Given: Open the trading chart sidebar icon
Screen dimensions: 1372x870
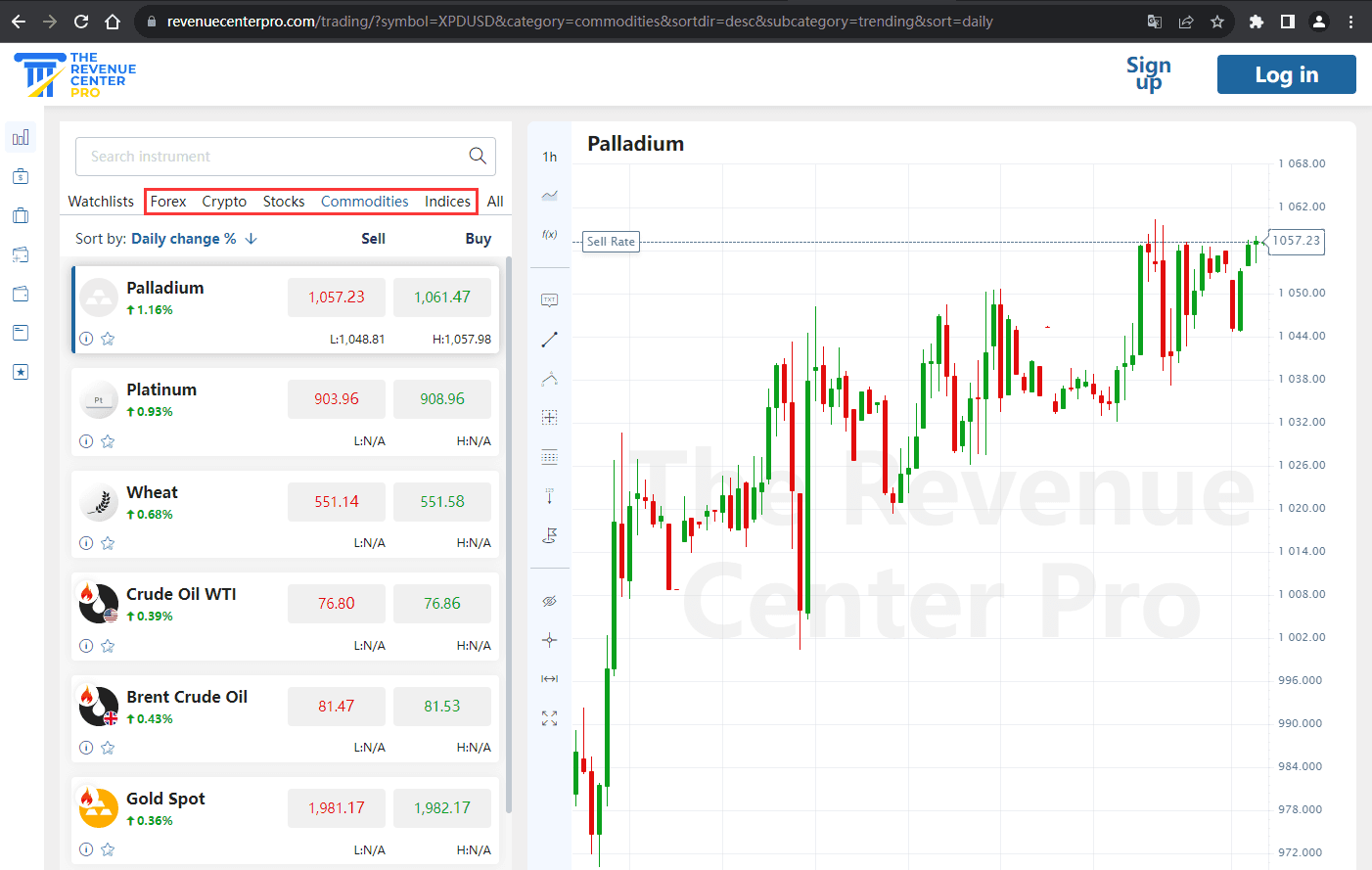Looking at the screenshot, I should tap(21, 137).
